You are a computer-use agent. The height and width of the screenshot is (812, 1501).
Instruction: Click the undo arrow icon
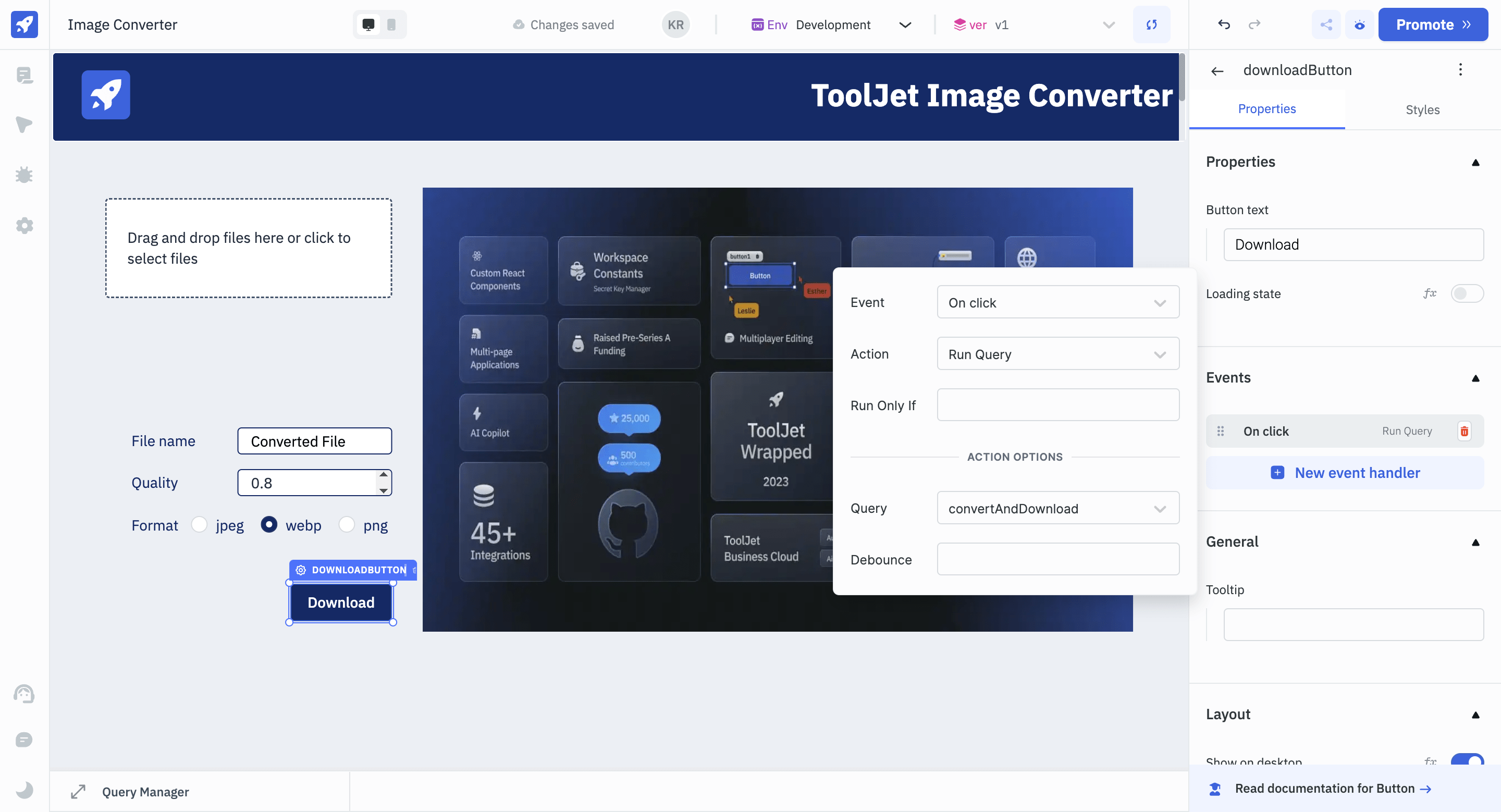point(1224,24)
